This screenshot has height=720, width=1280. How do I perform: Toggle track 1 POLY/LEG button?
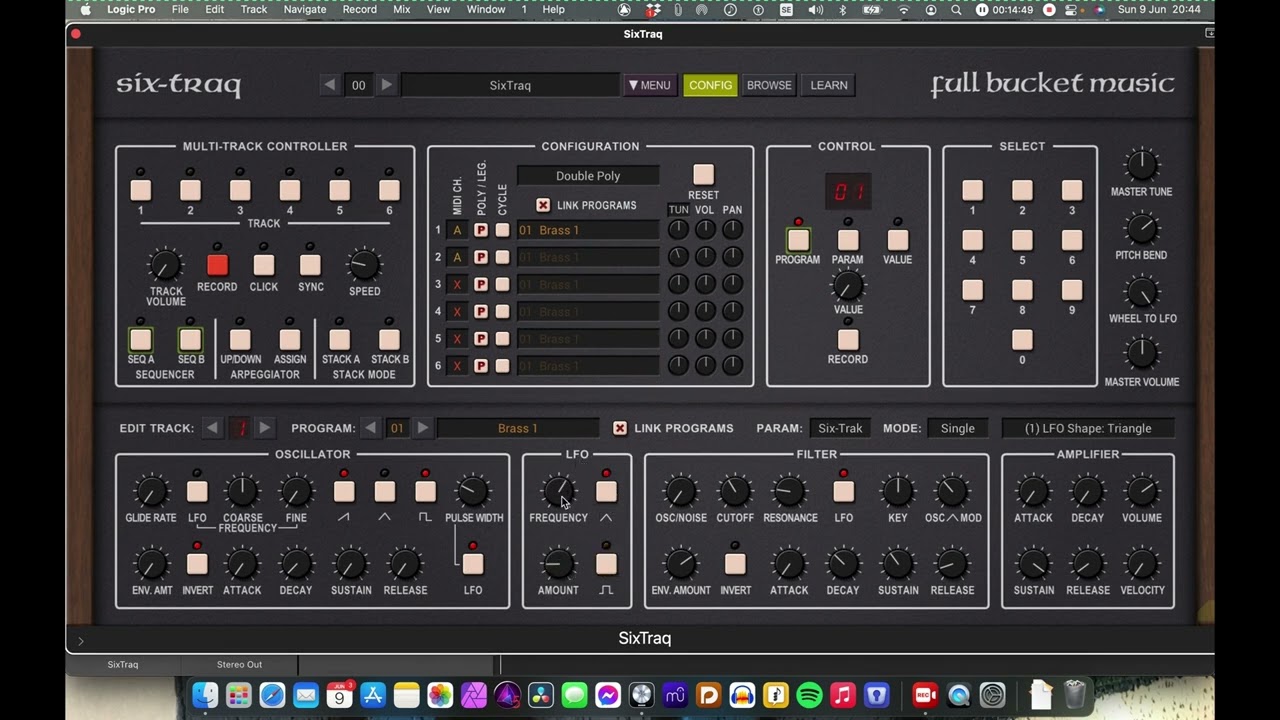pos(481,230)
